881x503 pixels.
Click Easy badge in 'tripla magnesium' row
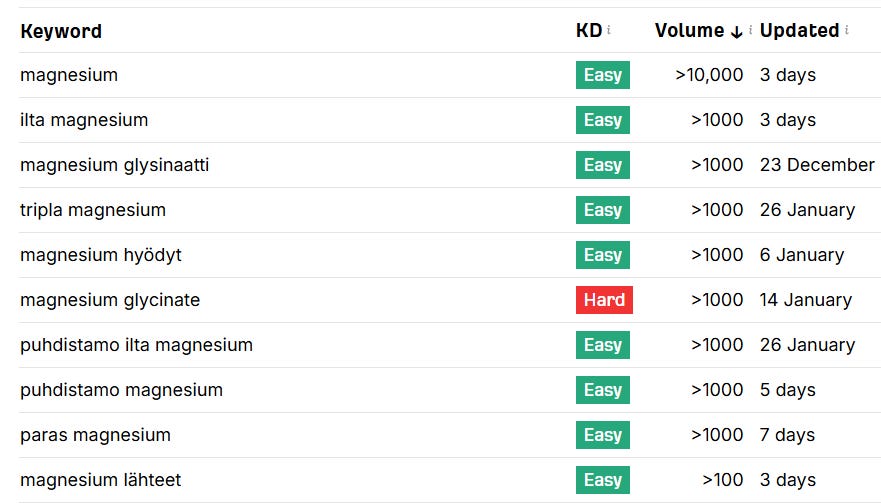603,210
